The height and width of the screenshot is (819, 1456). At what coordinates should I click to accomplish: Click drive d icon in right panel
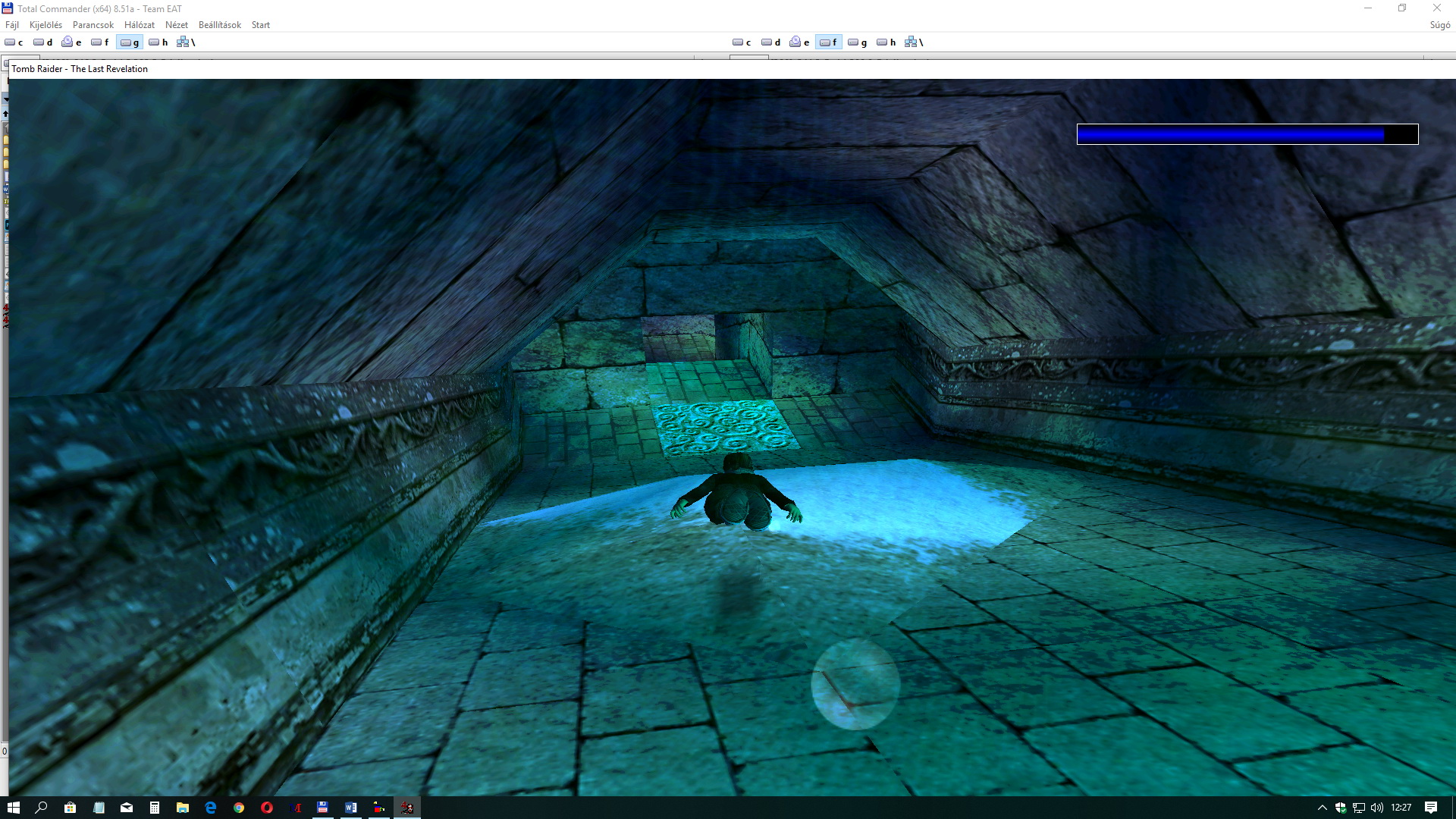tap(770, 42)
